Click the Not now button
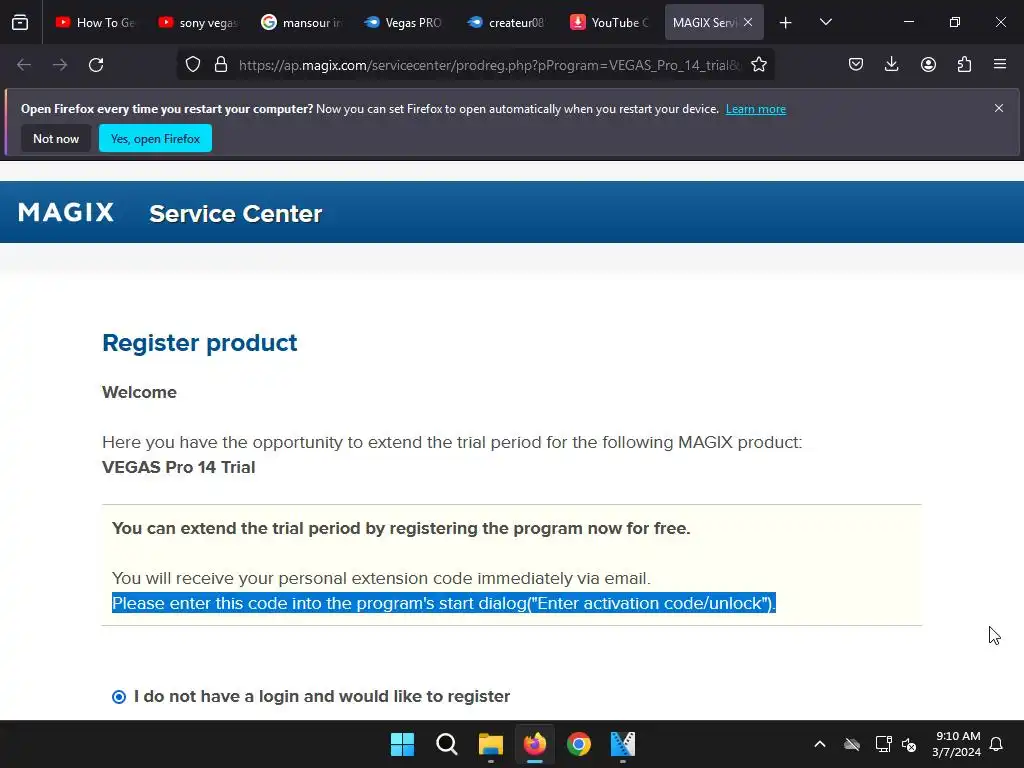1024x768 pixels. pyautogui.click(x=56, y=138)
